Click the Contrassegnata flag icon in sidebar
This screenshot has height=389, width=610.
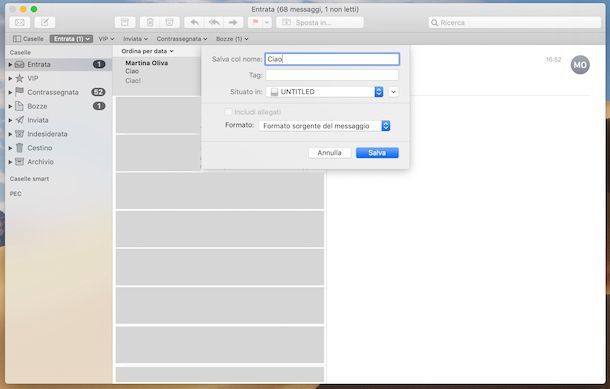tap(19, 92)
